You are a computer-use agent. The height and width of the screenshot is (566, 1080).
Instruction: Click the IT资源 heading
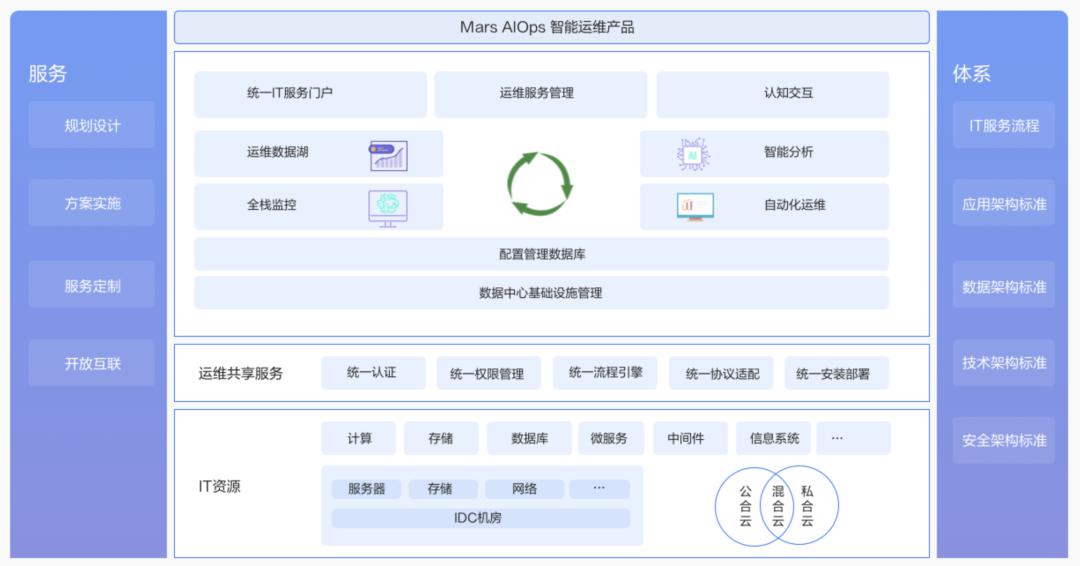(x=219, y=486)
